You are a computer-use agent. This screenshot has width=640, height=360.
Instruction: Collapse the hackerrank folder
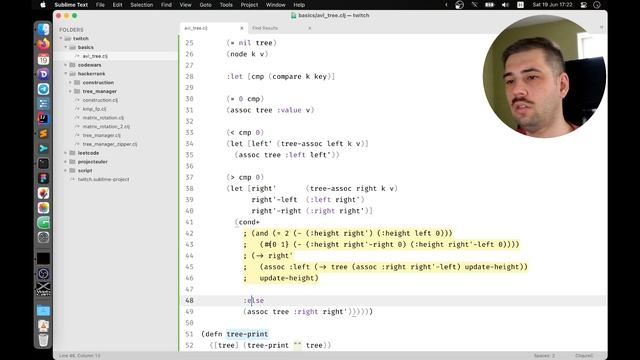coord(66,74)
